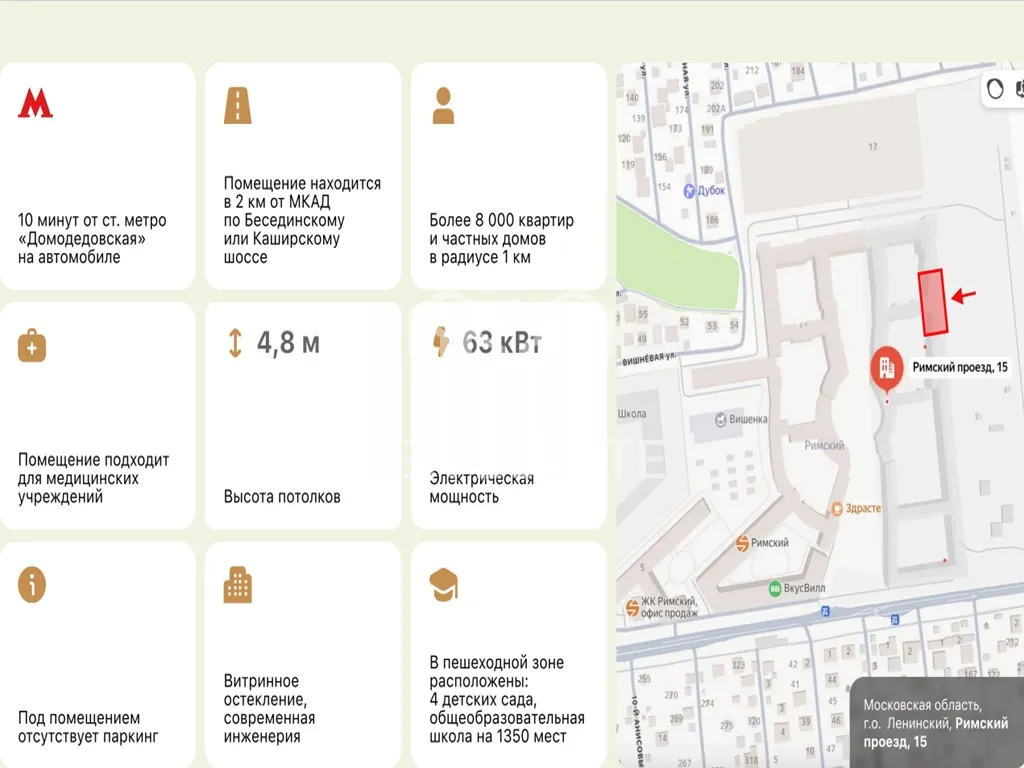Image resolution: width=1024 pixels, height=768 pixels.
Task: Click the Вишенка marker on the map
Action: click(x=724, y=420)
